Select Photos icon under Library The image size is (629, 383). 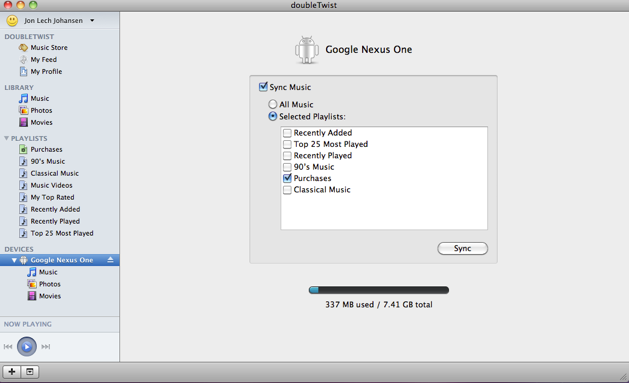(23, 110)
